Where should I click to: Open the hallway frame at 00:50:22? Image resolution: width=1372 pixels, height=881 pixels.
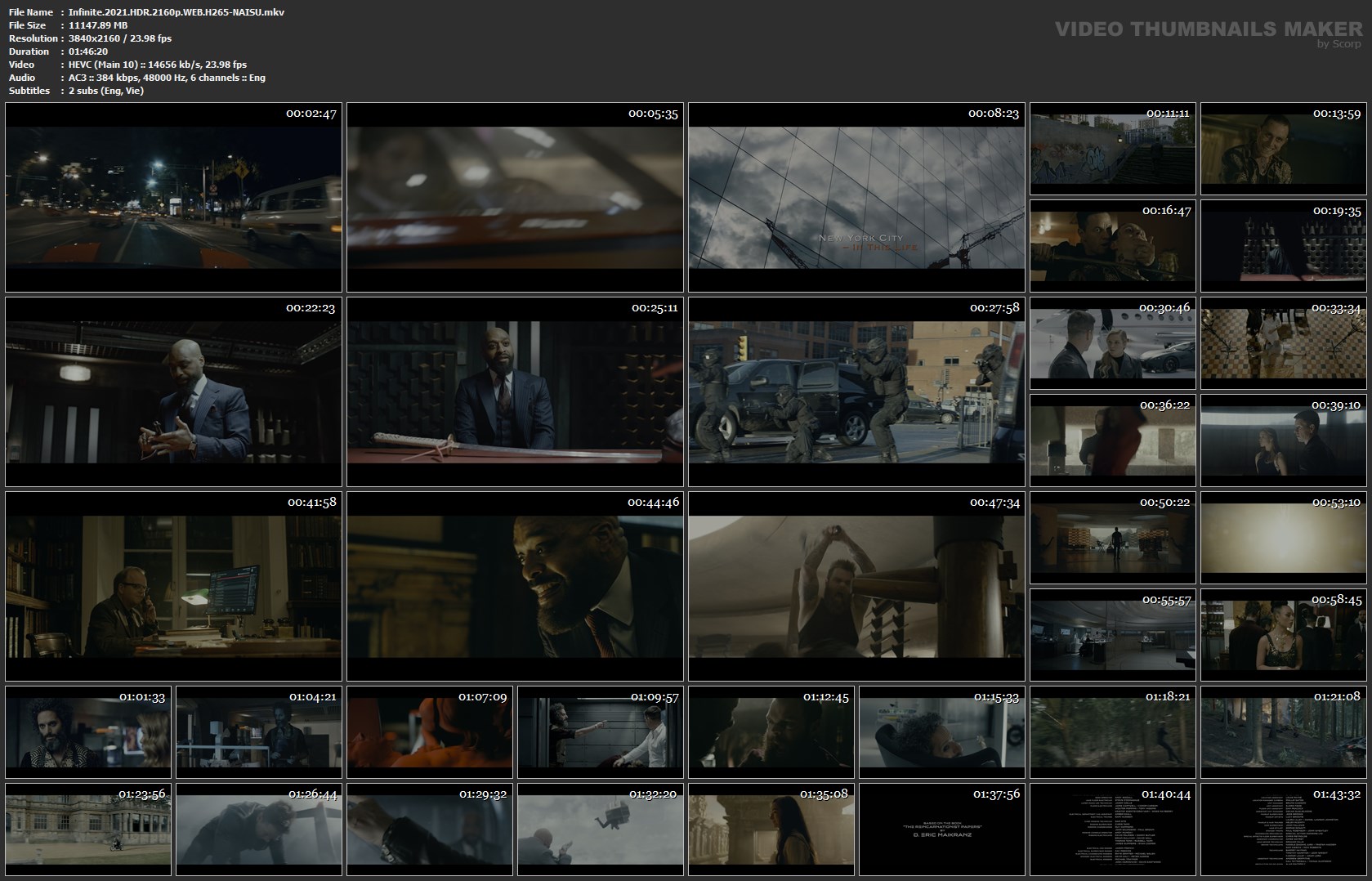pyautogui.click(x=1113, y=538)
